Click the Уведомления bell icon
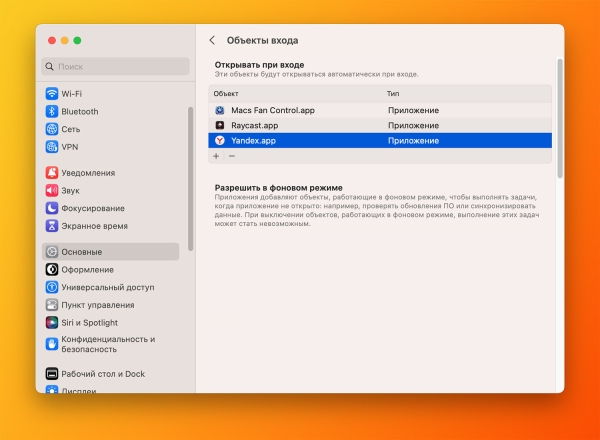Viewport: 600px width, 440px height. [x=52, y=173]
